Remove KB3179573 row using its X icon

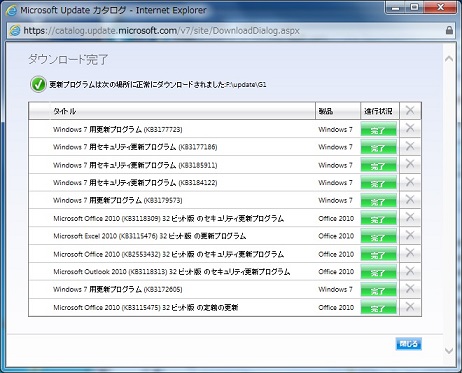(x=410, y=199)
